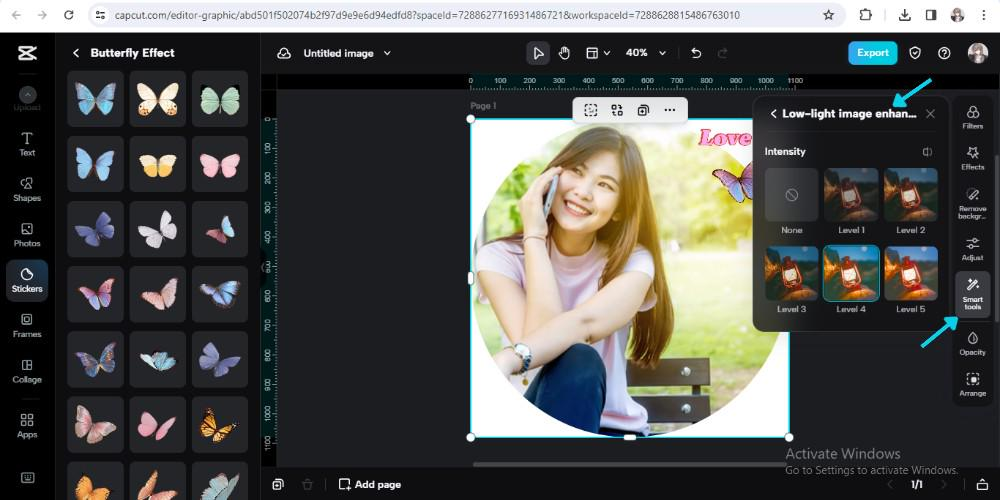Open the more options ellipsis menu

(670, 110)
